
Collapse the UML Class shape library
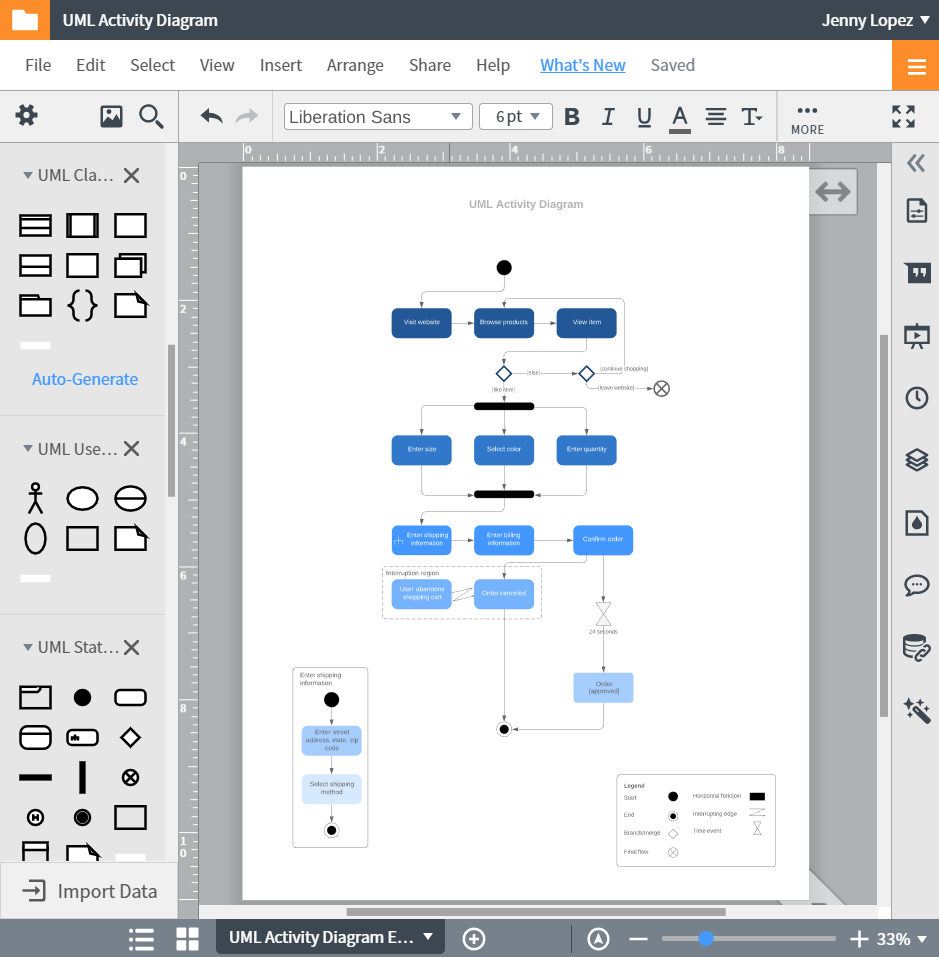pos(27,175)
